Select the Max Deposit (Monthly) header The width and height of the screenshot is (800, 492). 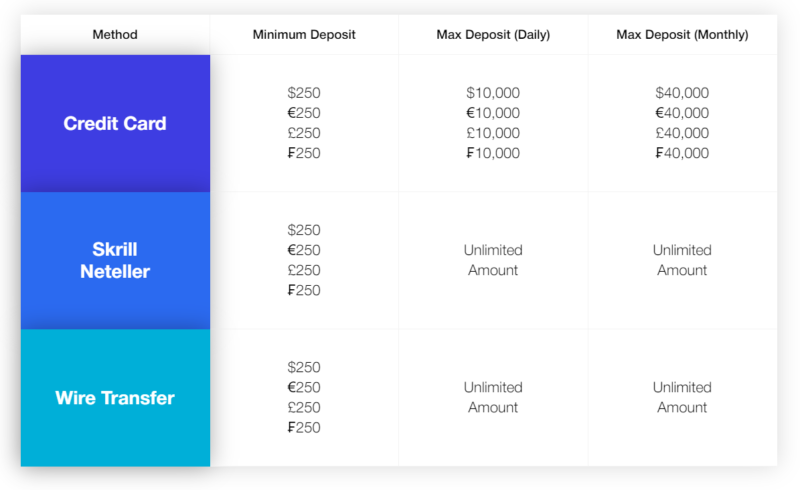click(682, 35)
